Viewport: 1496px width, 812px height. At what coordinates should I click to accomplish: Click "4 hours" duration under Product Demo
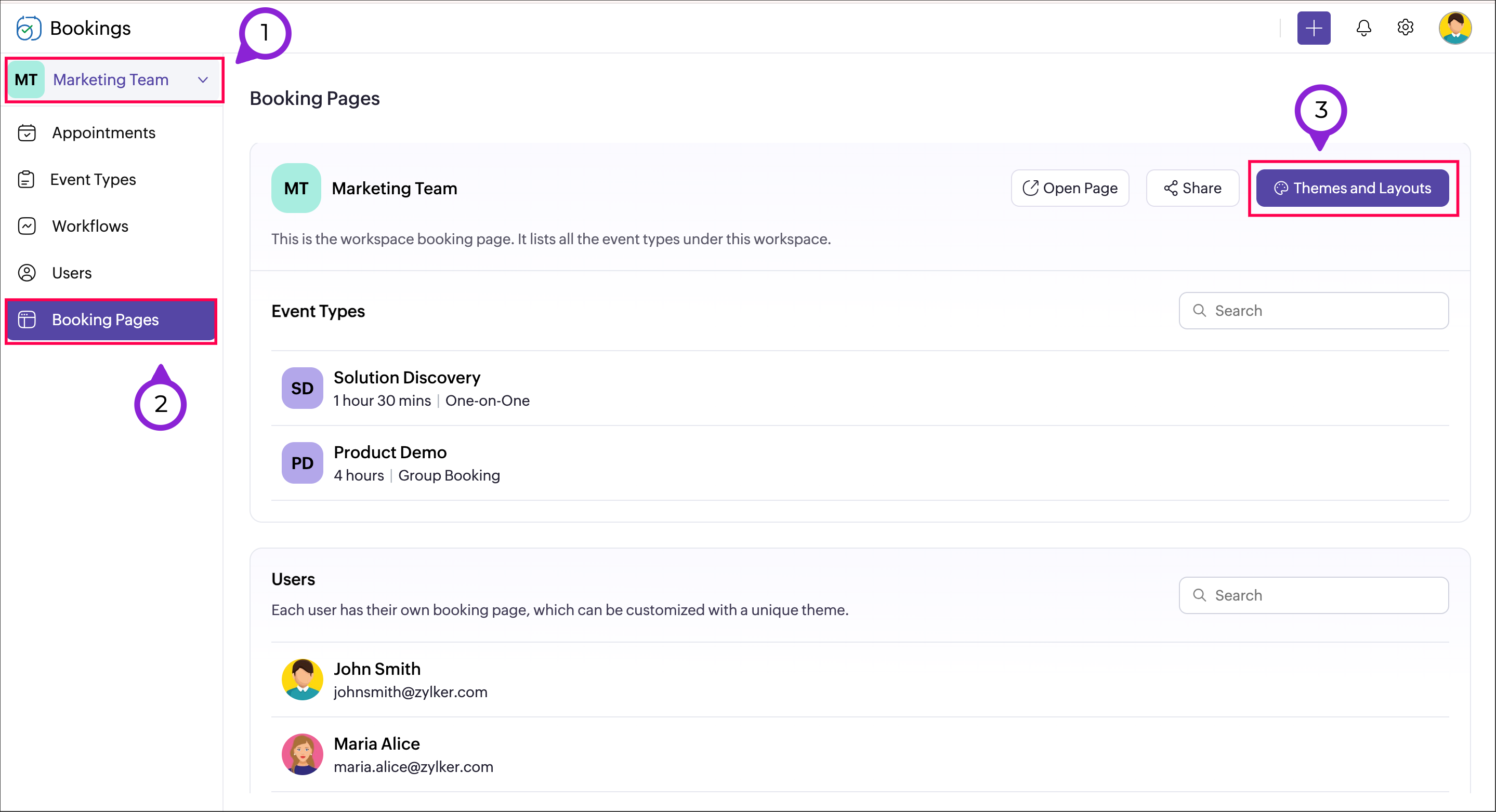359,475
